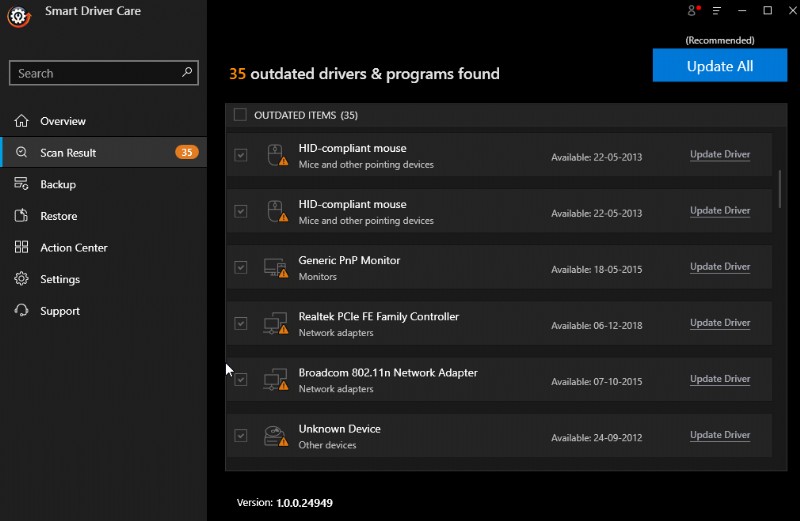
Task: Click the Backup sidebar icon
Action: click(21, 184)
